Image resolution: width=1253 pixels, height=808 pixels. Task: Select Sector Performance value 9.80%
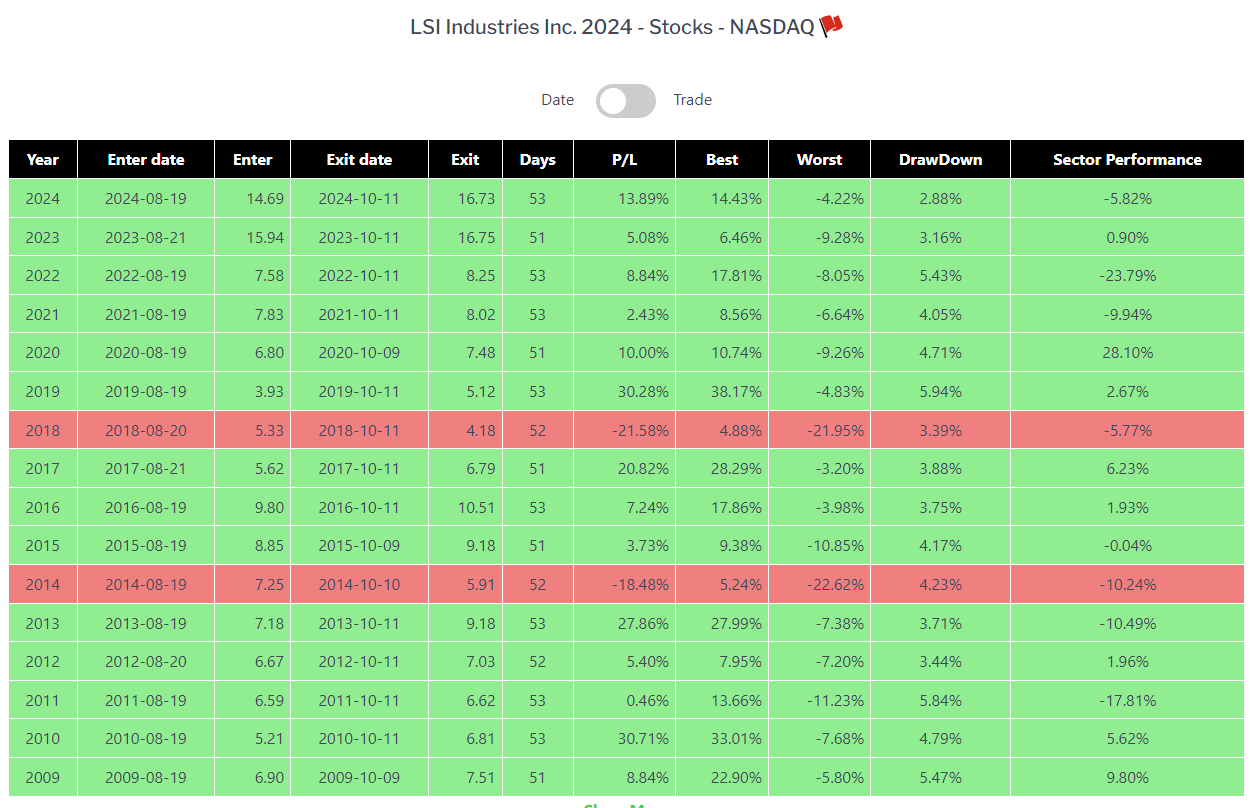tap(1128, 778)
